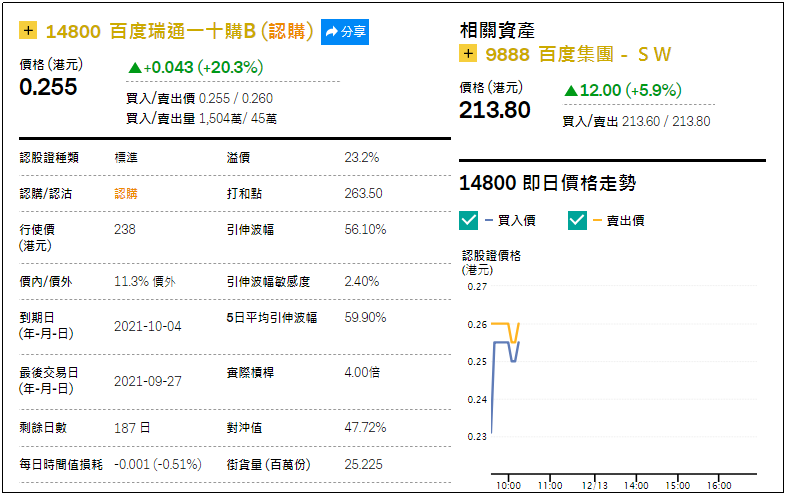The height and width of the screenshot is (495, 786).
Task: Select the orange 認購 value
Action: point(126,194)
